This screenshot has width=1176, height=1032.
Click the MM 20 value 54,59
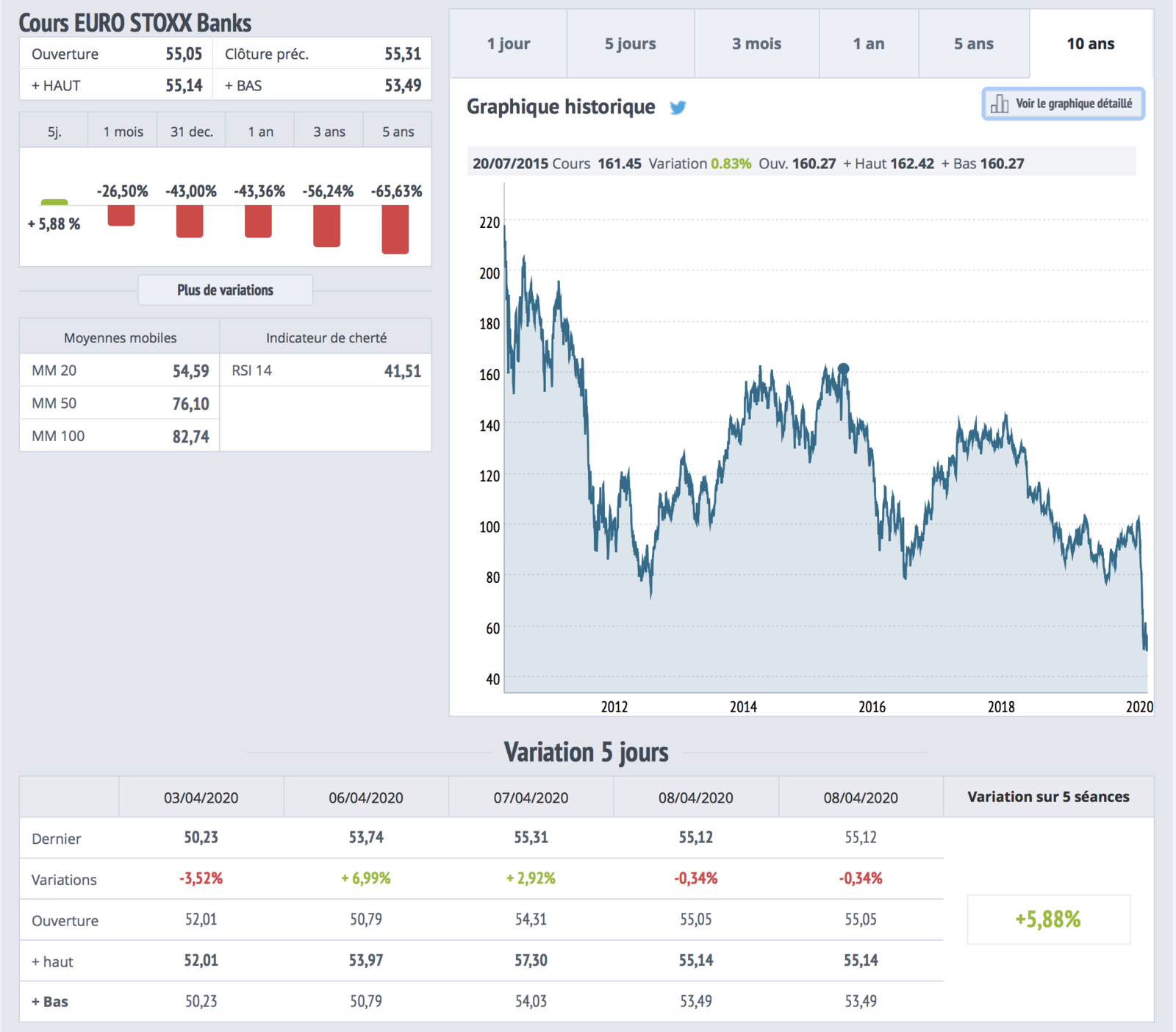[191, 371]
